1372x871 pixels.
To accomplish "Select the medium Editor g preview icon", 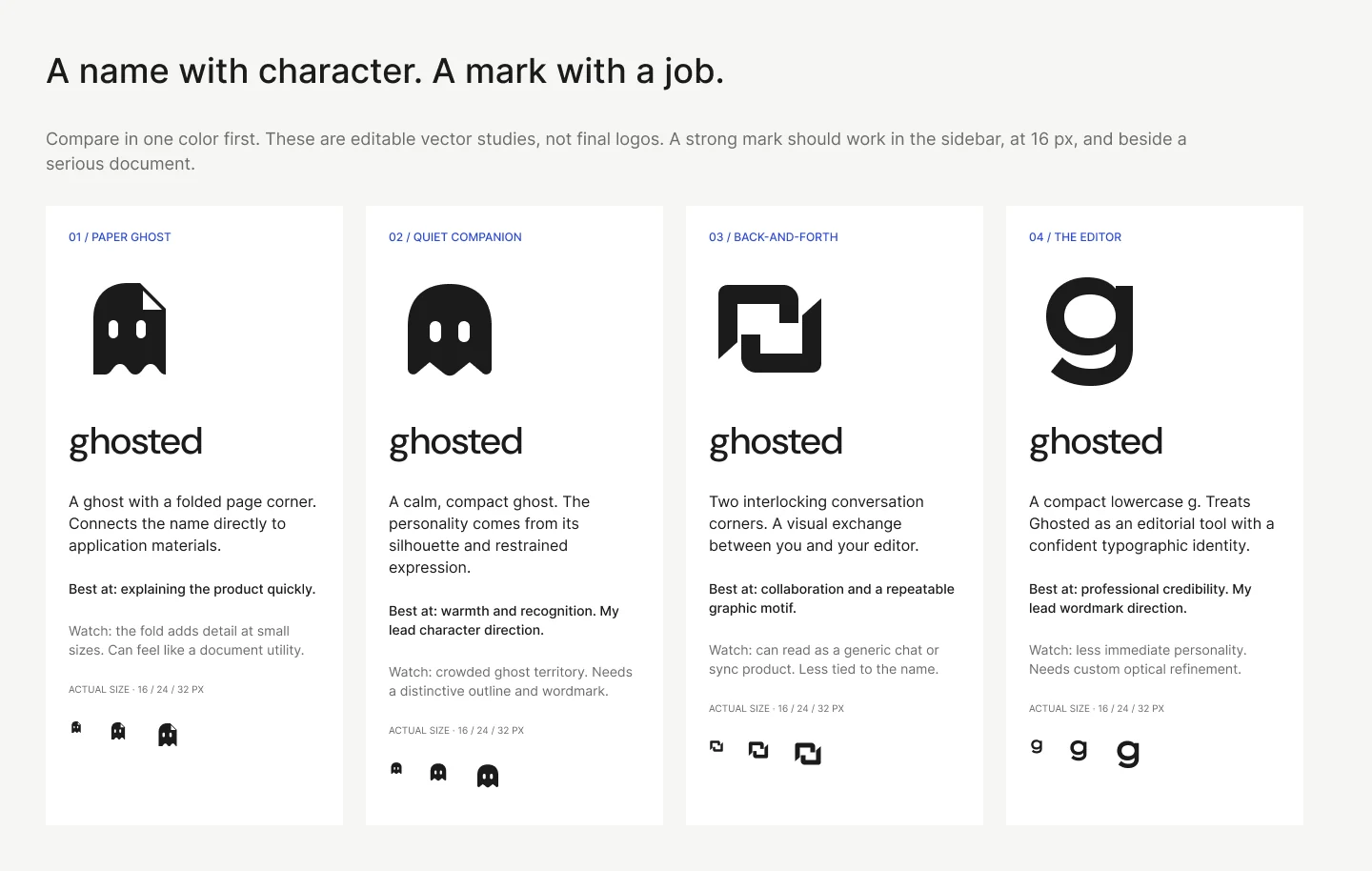I will (x=1079, y=750).
